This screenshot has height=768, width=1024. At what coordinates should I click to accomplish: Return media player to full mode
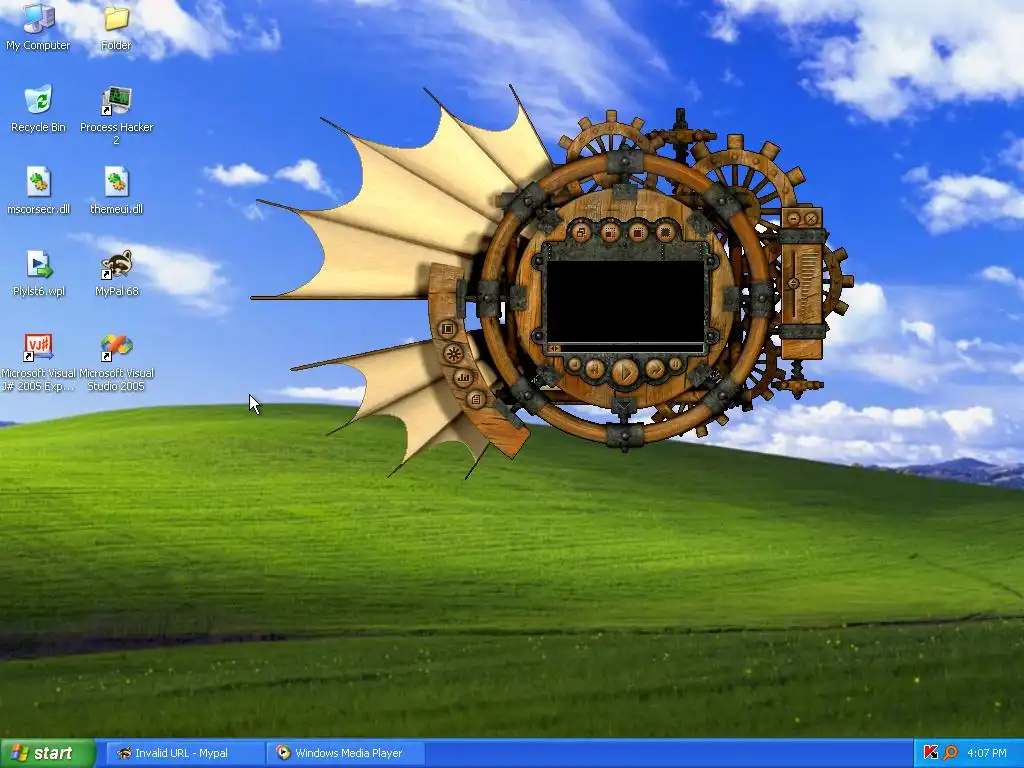click(581, 232)
